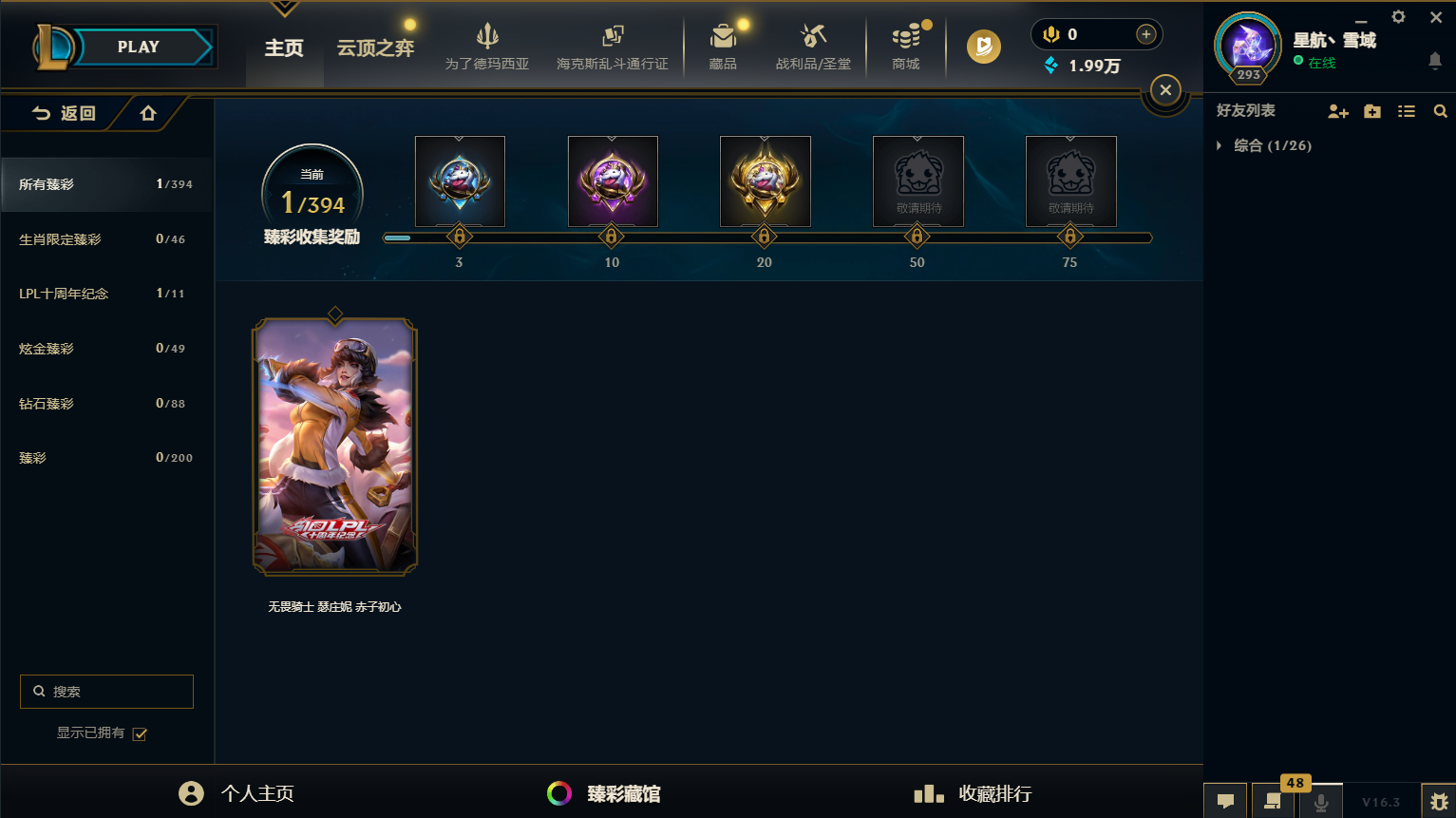This screenshot has width=1456, height=818.
Task: Switch to the 云顶之弈 tab
Action: click(x=375, y=48)
